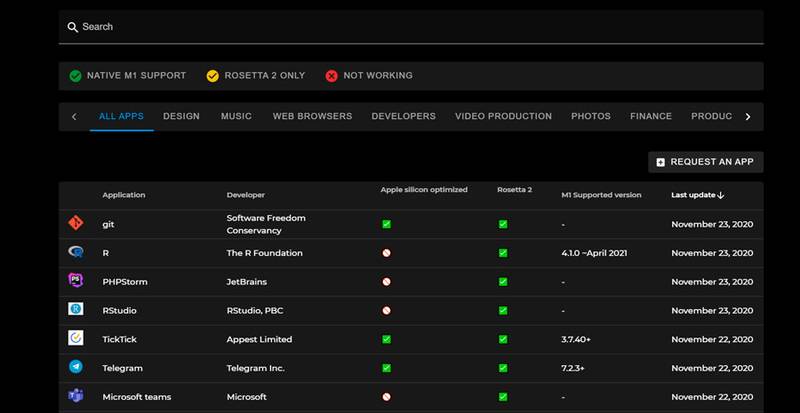Click the Appest Limited developer cell

tap(259, 339)
